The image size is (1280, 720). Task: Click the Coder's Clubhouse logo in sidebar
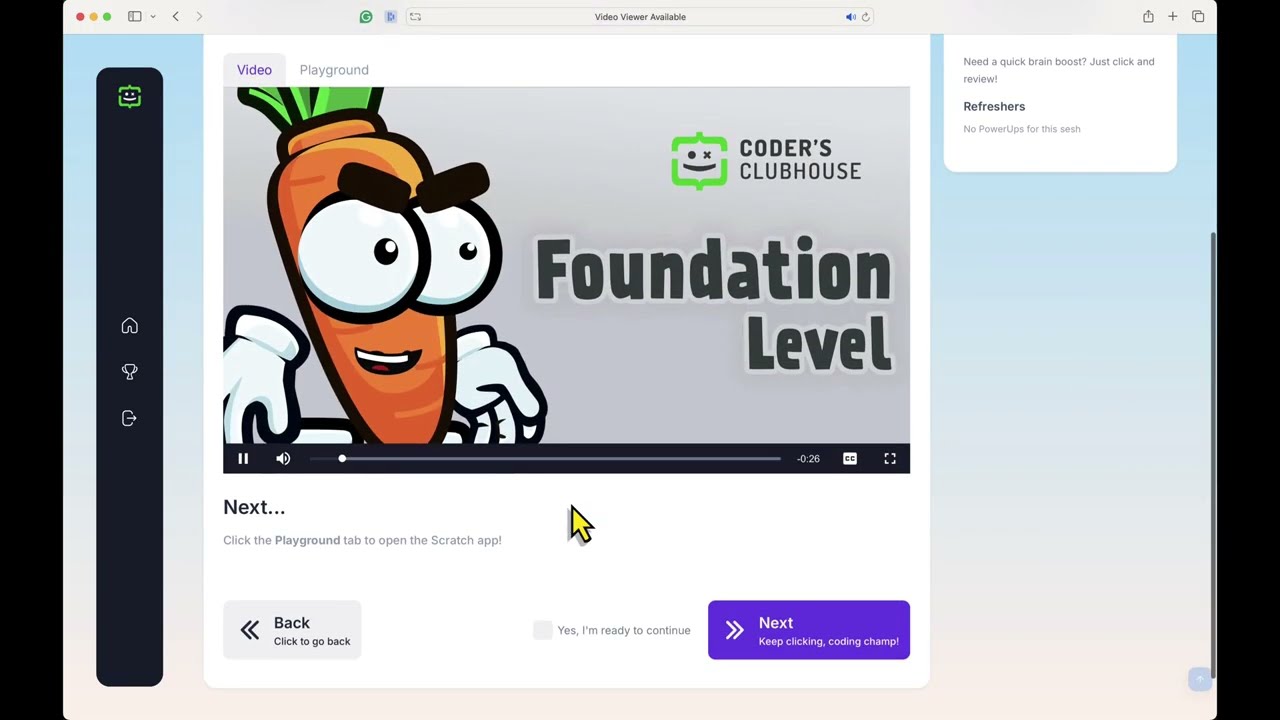coord(129,96)
